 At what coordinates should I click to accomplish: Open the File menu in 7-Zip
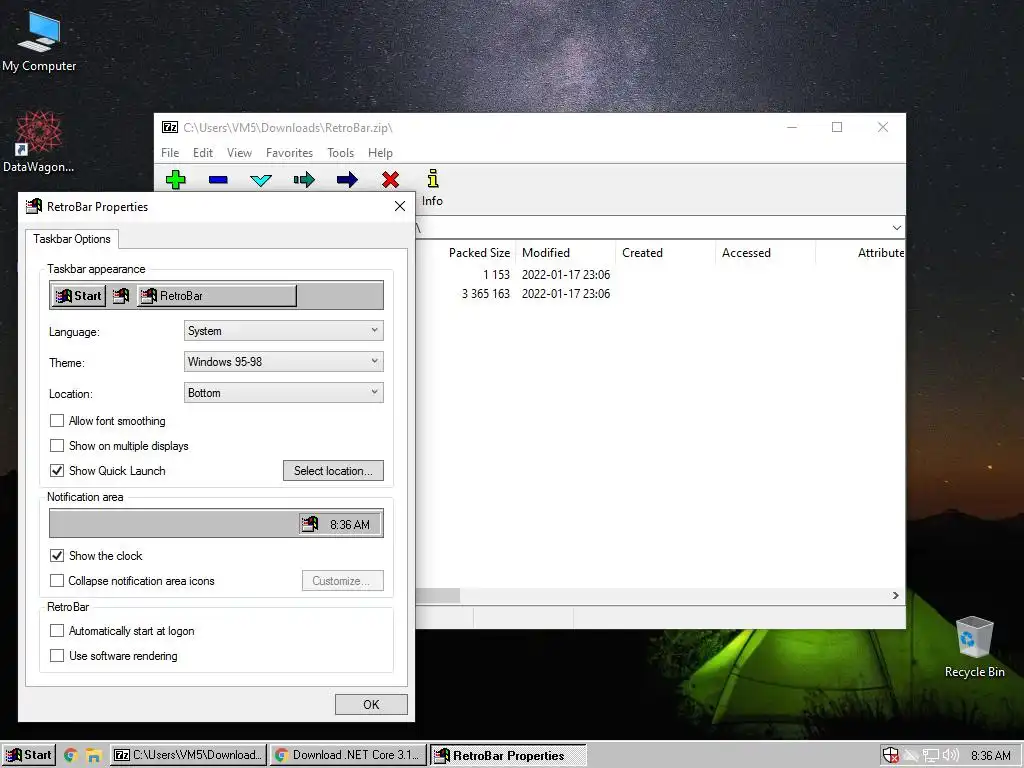[170, 153]
